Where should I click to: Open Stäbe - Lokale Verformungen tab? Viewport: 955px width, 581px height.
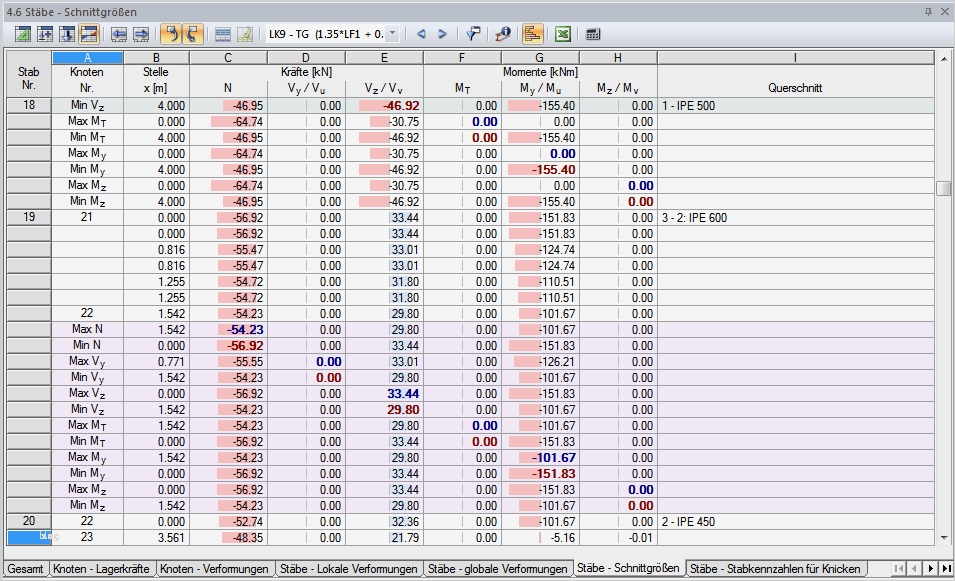(348, 569)
